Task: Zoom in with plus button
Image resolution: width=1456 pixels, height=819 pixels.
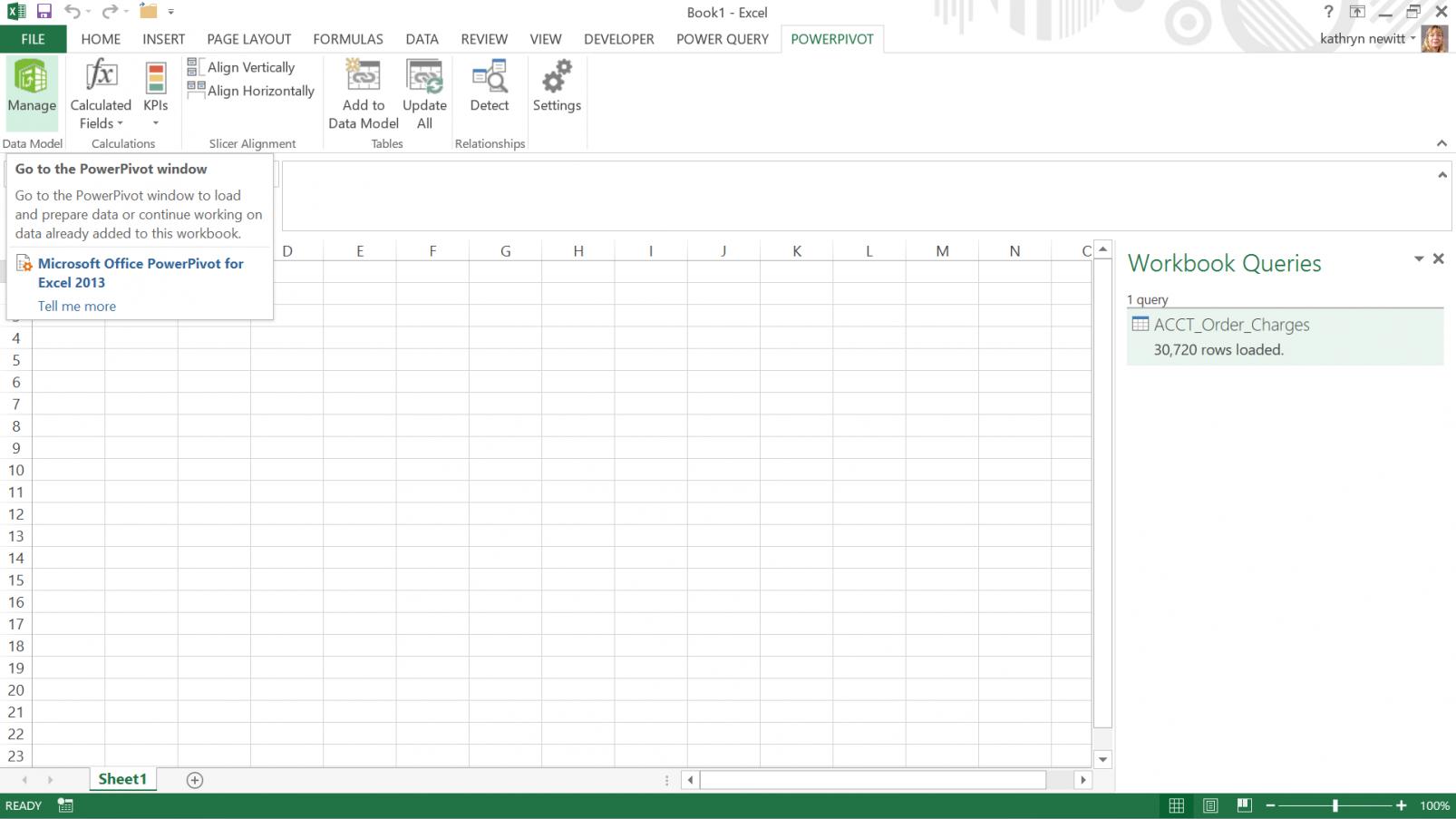Action: point(1402,805)
